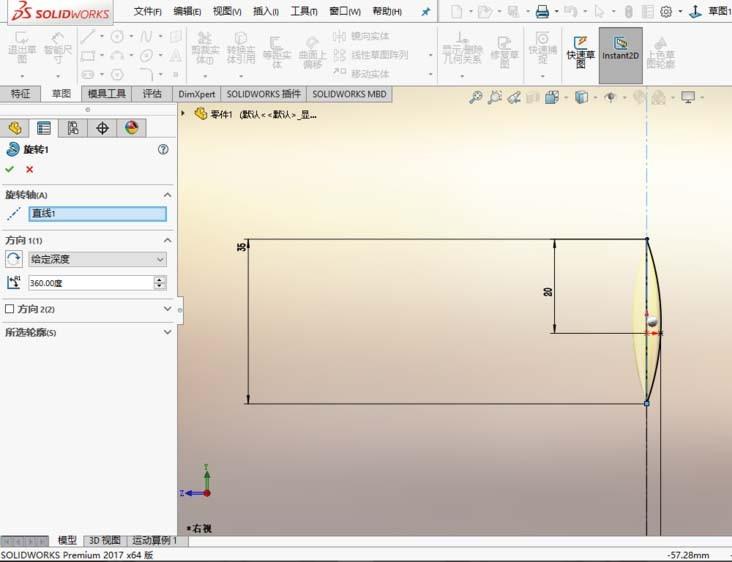Open the DisplayManager color ball tab
Image resolution: width=732 pixels, height=562 pixels.
coord(132,128)
